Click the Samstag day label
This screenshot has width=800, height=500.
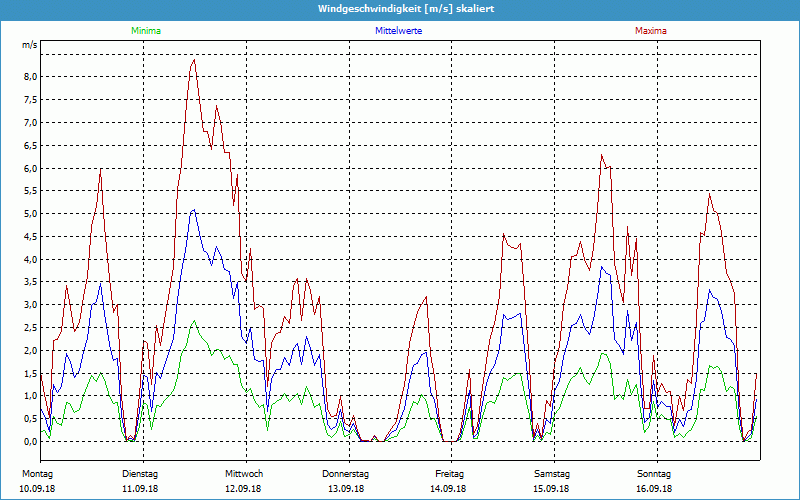point(552,474)
